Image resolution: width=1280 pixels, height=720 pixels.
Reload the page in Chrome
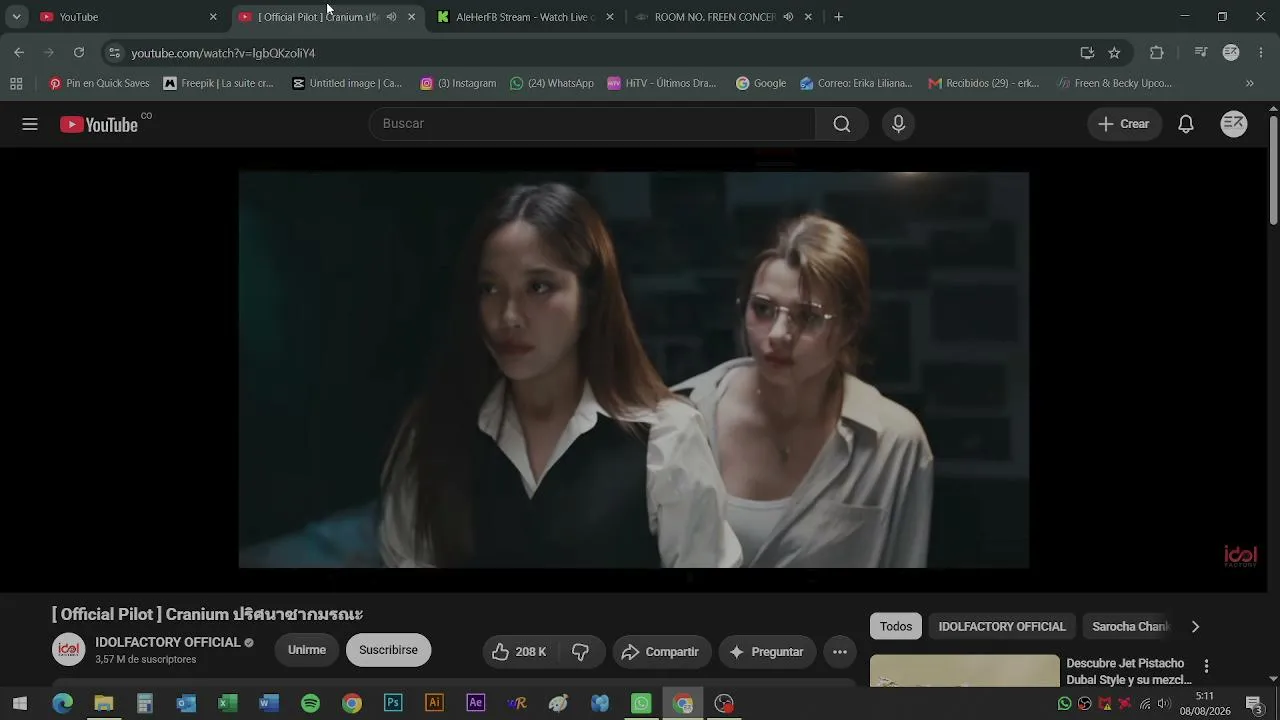pyautogui.click(x=79, y=52)
